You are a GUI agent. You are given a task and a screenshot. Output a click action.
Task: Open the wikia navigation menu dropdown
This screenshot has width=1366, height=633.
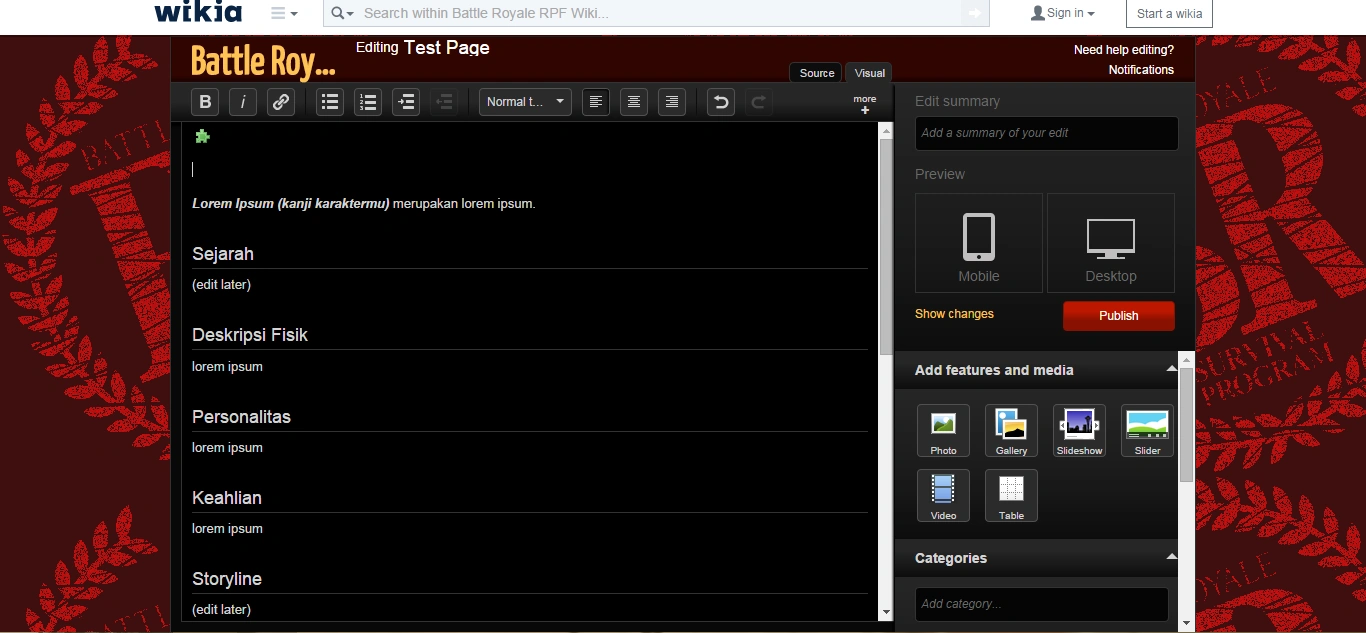pos(284,13)
